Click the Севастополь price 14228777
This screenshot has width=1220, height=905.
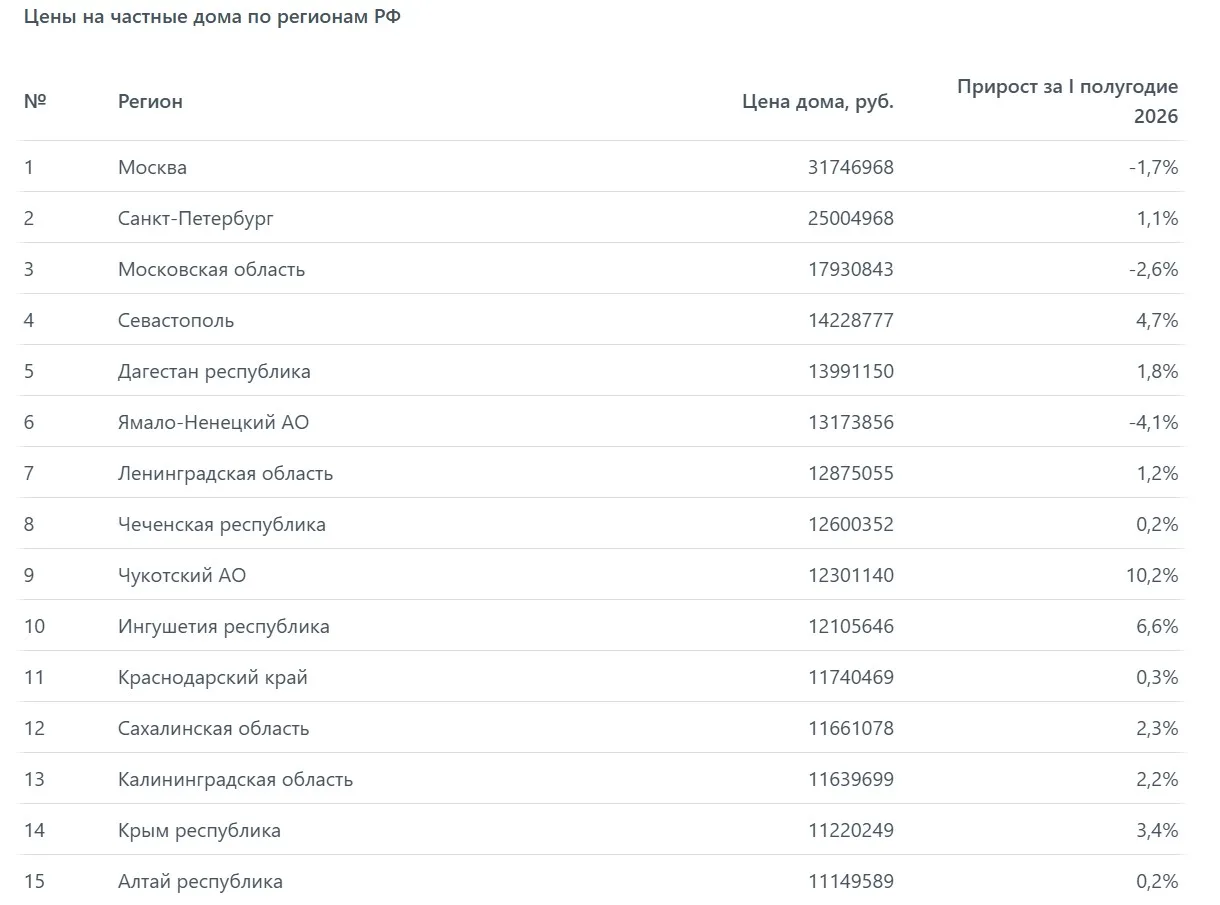[851, 320]
